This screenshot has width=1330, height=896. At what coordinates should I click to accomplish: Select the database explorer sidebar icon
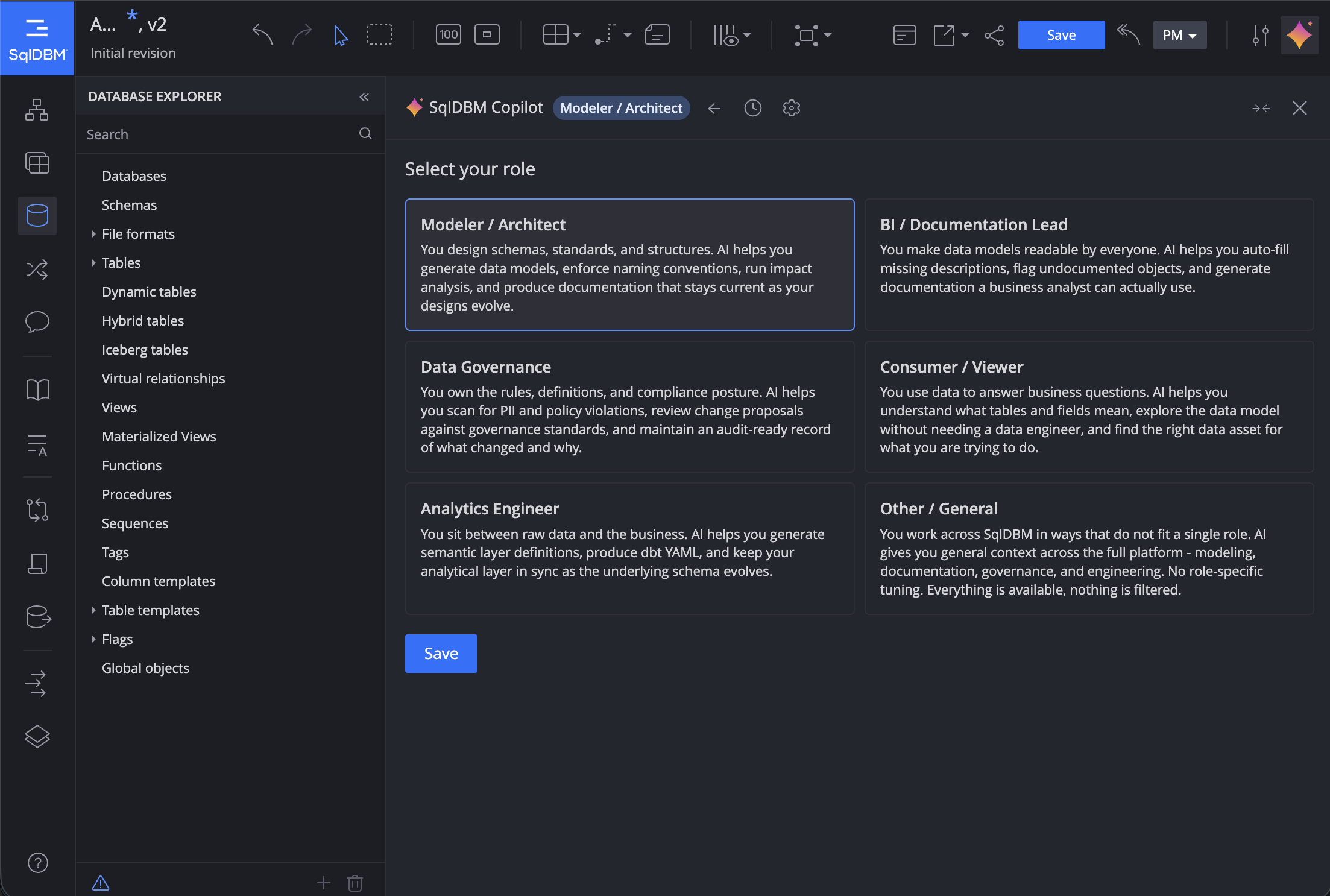(x=37, y=215)
